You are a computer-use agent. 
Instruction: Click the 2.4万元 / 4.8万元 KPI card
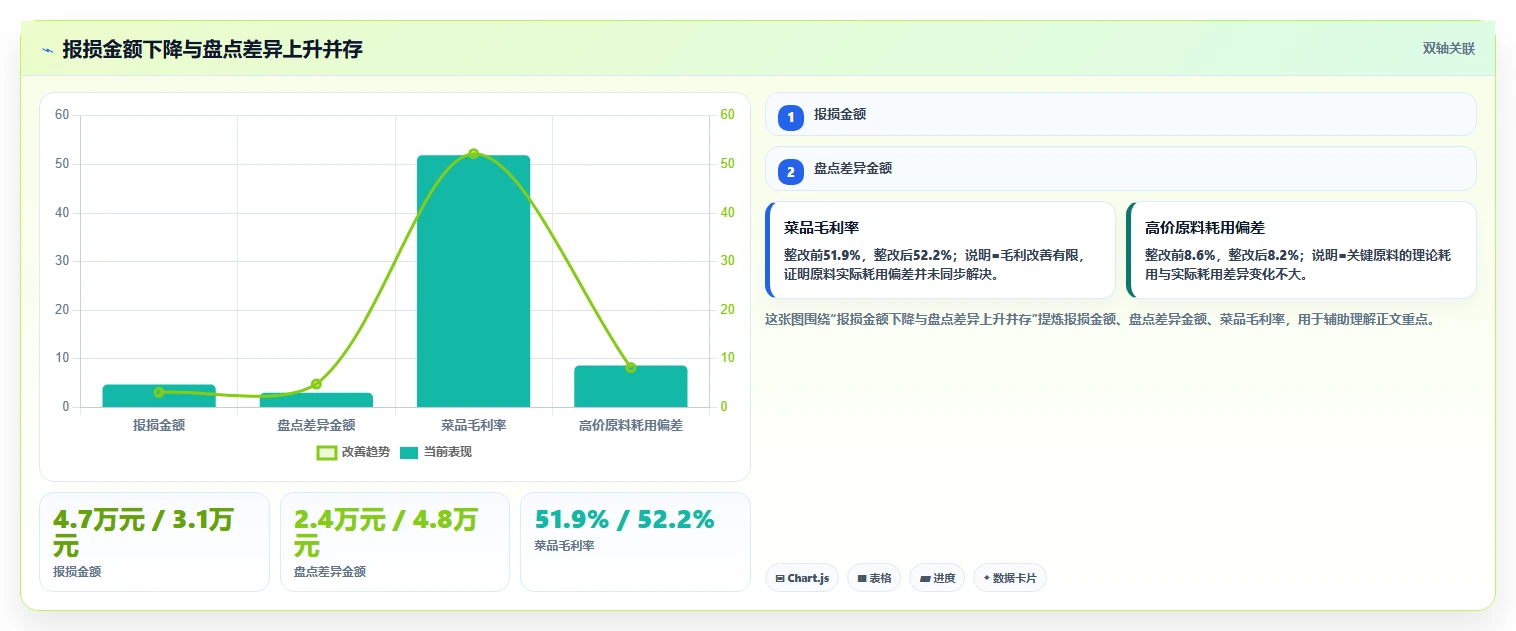pyautogui.click(x=395, y=542)
